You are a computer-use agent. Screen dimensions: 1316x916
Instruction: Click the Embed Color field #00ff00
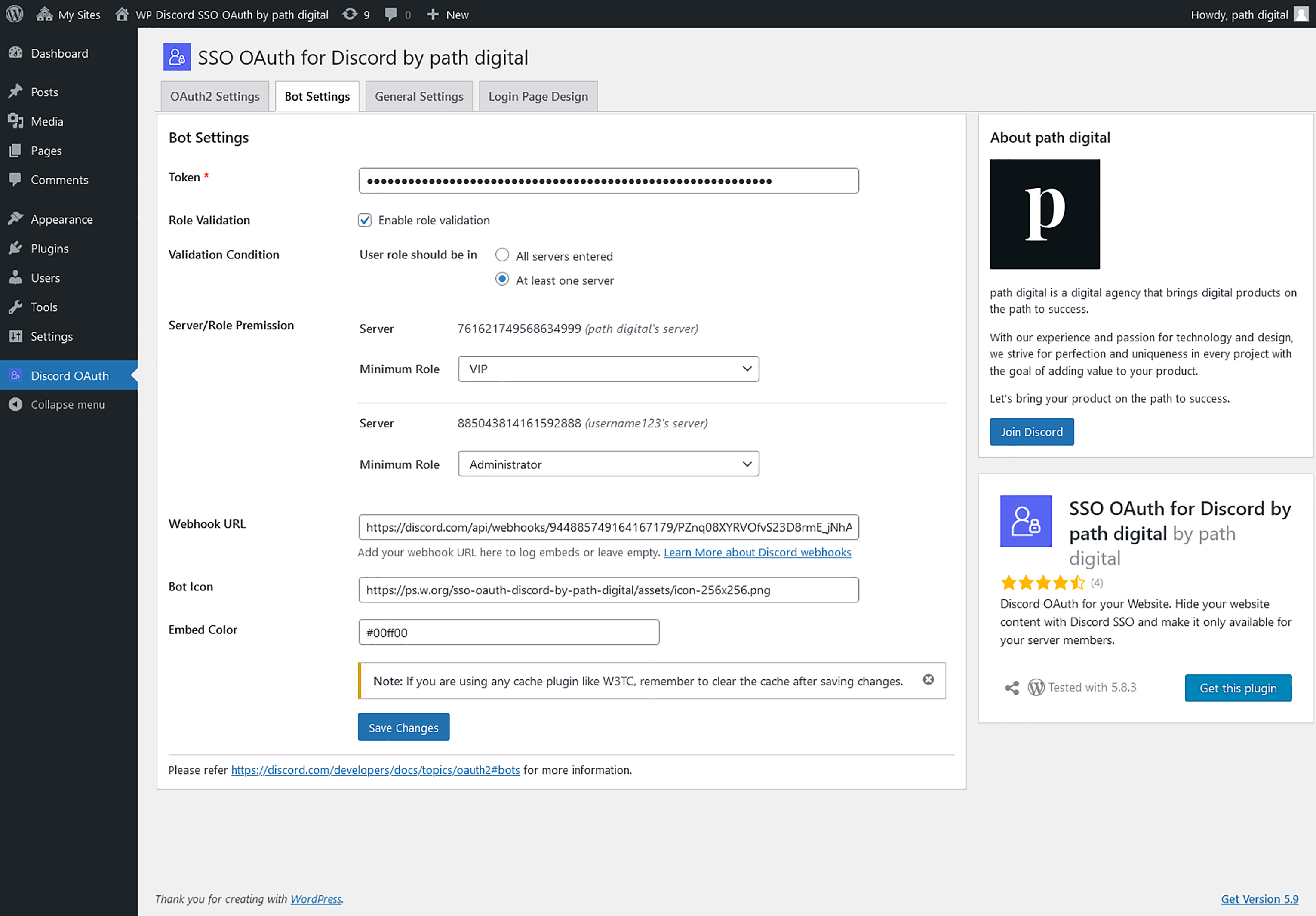509,632
